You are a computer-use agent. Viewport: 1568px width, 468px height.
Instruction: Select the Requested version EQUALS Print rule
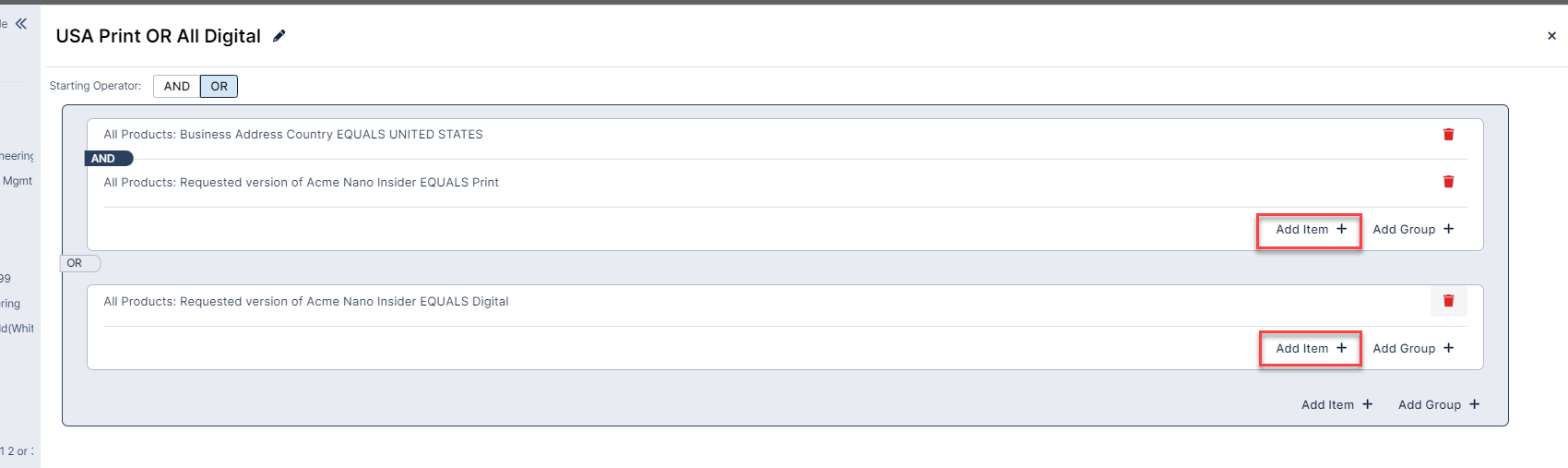[301, 183]
